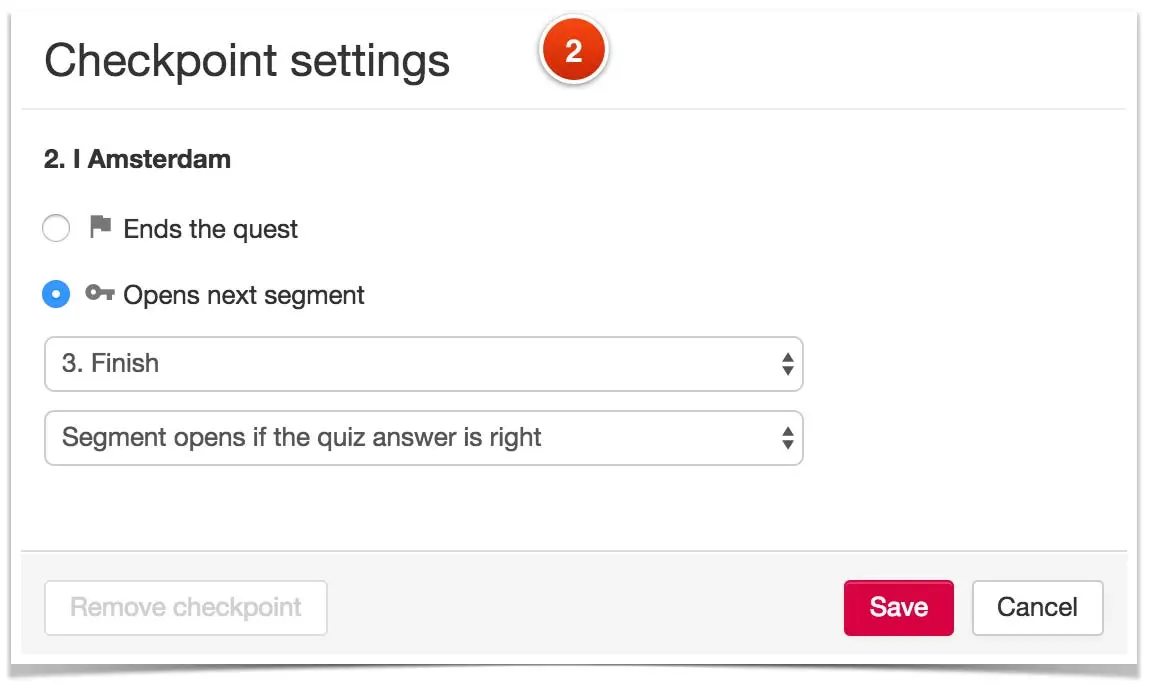Click empty dialog area right of segment dropdowns
Viewport: 1150px width, 686px height.
click(964, 400)
